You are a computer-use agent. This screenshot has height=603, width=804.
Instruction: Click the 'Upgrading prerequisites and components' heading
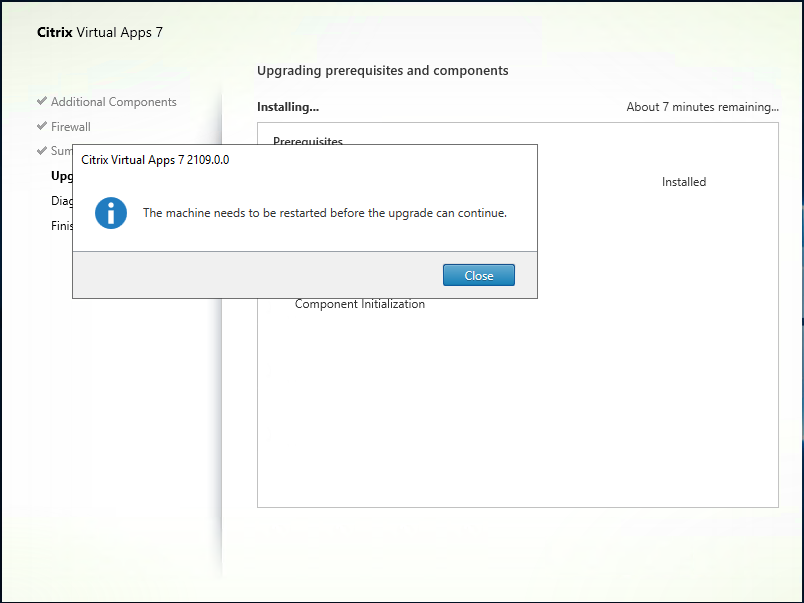pyautogui.click(x=383, y=71)
